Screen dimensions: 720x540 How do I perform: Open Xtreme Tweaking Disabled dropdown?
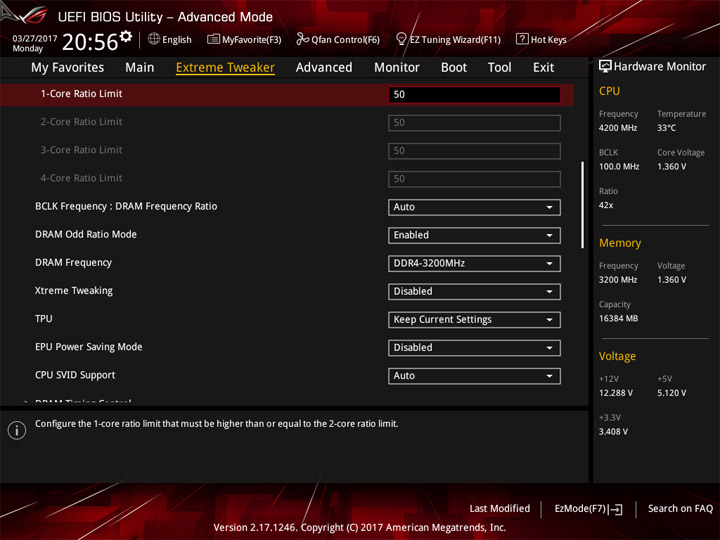tap(474, 292)
